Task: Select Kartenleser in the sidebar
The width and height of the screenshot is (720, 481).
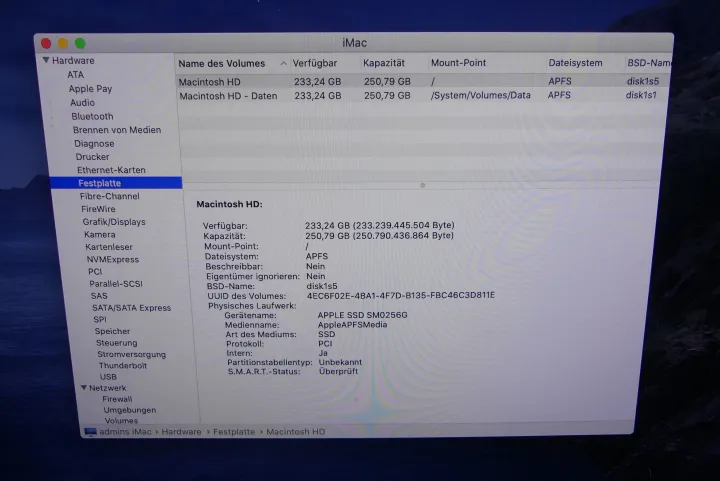Action: coord(109,247)
